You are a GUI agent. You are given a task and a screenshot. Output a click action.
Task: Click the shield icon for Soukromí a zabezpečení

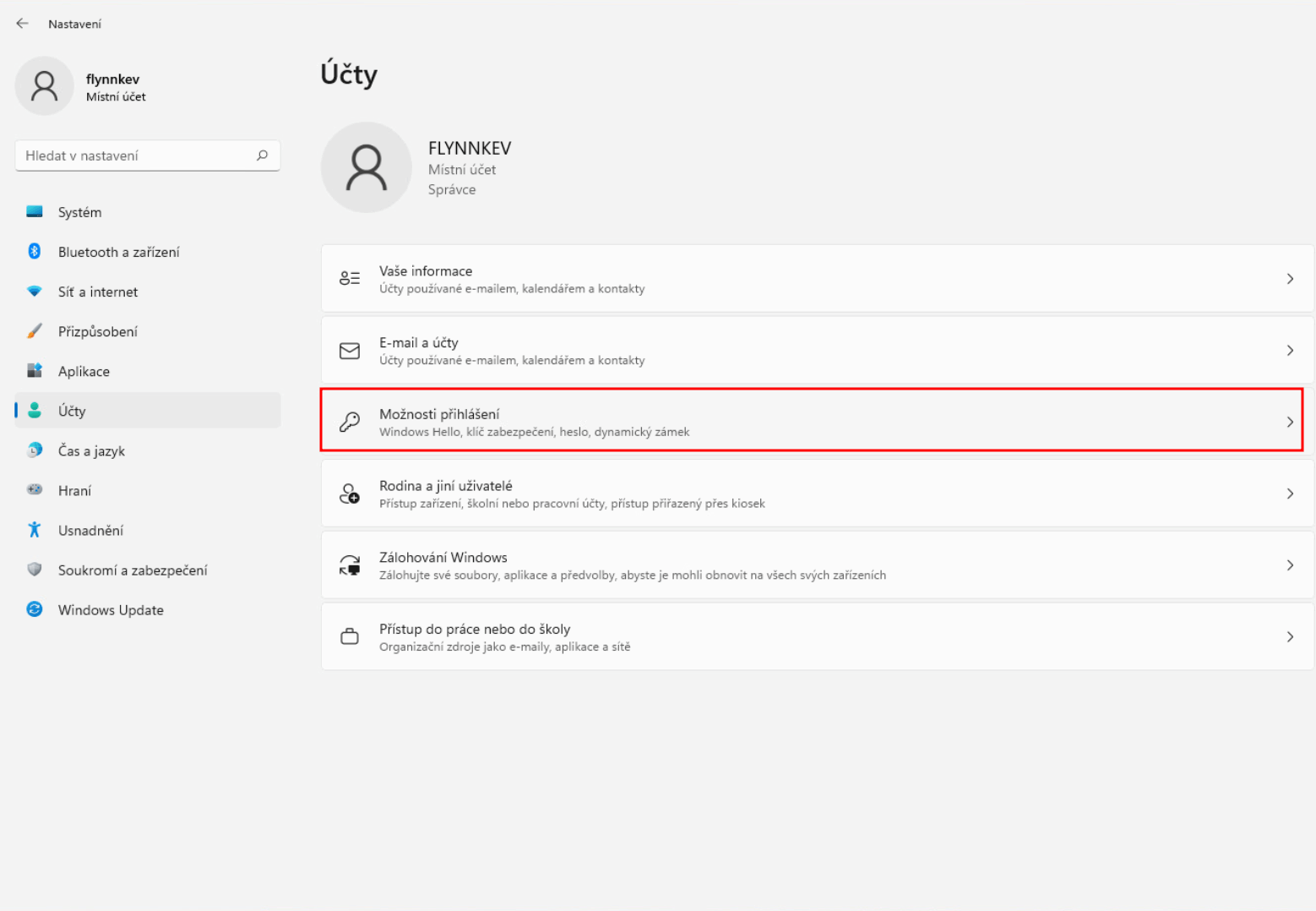point(35,570)
